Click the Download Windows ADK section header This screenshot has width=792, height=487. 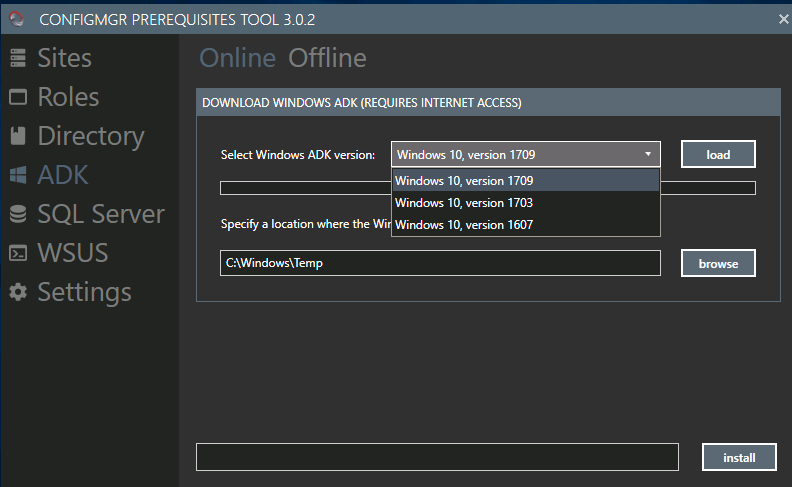[x=488, y=103]
